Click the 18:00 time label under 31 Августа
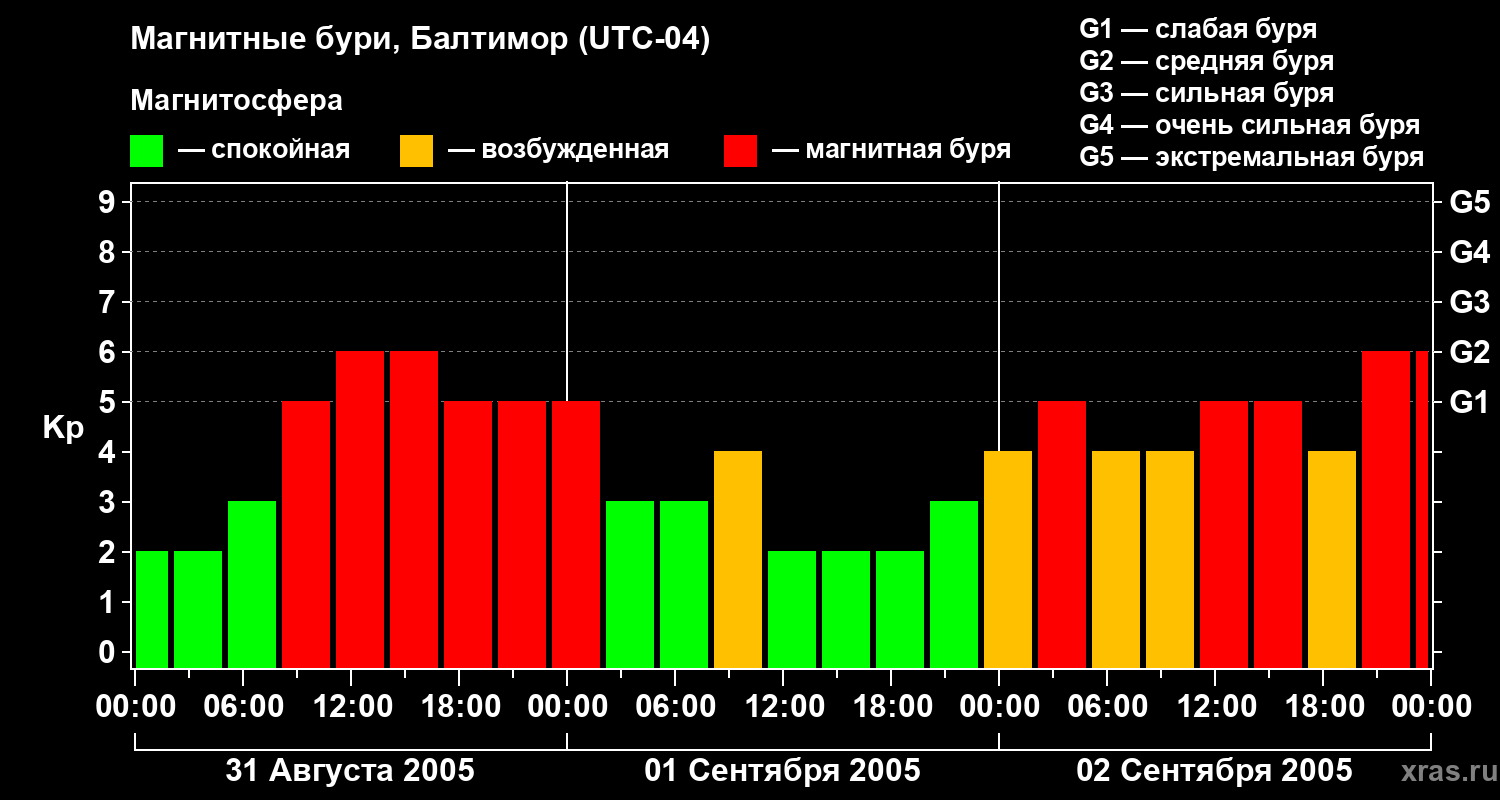The width and height of the screenshot is (1500, 800). coord(459,707)
